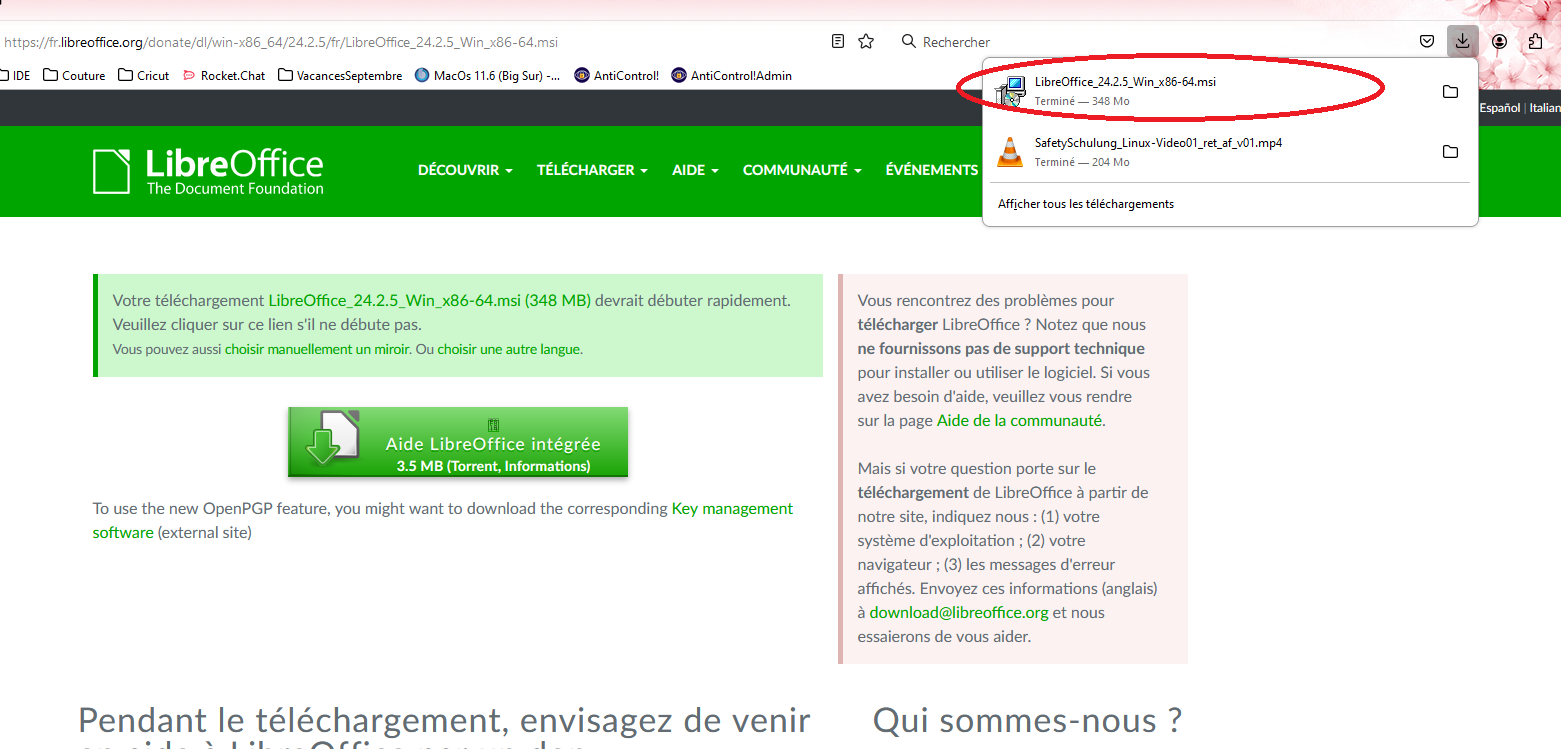This screenshot has width=1561, height=749.
Task: Click choisir une autre langue link
Action: coord(509,349)
